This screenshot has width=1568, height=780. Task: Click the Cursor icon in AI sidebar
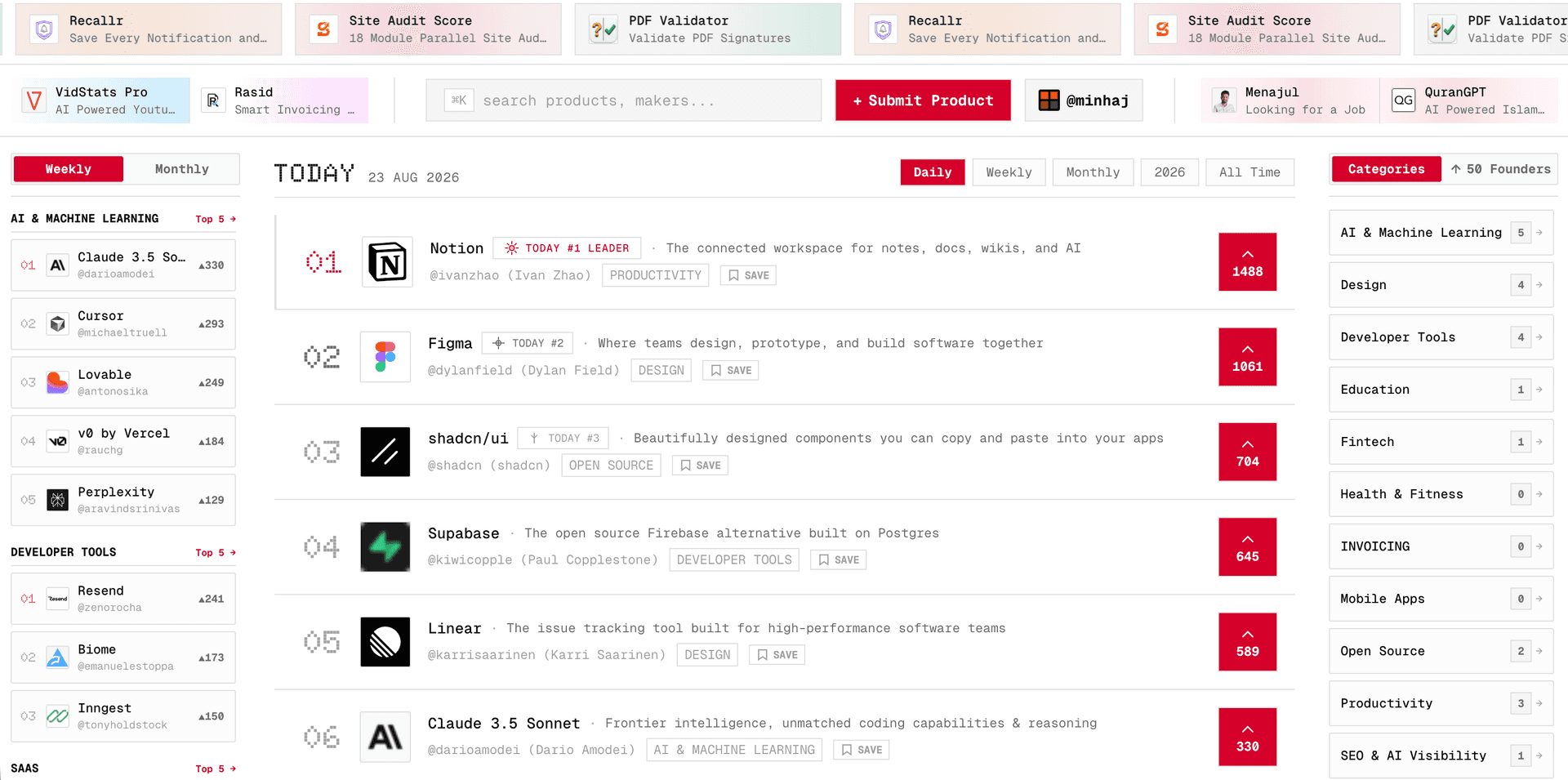click(x=57, y=324)
